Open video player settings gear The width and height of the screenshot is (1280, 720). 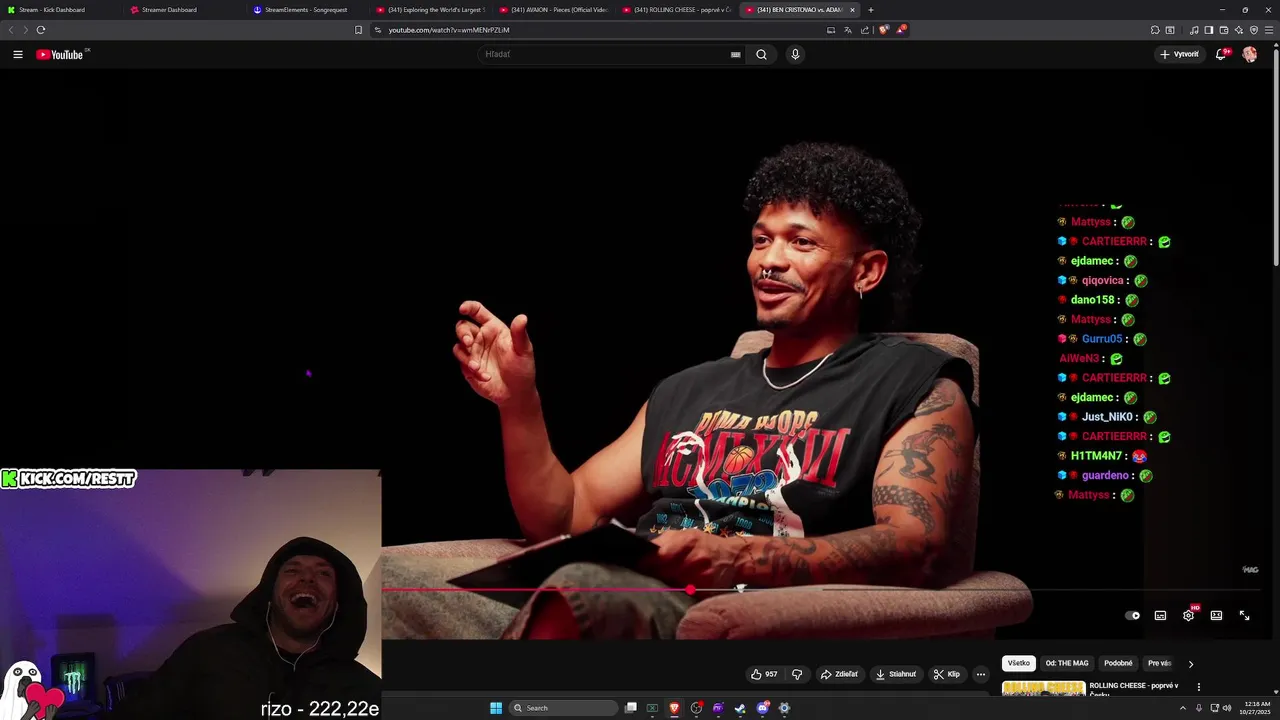click(1188, 615)
